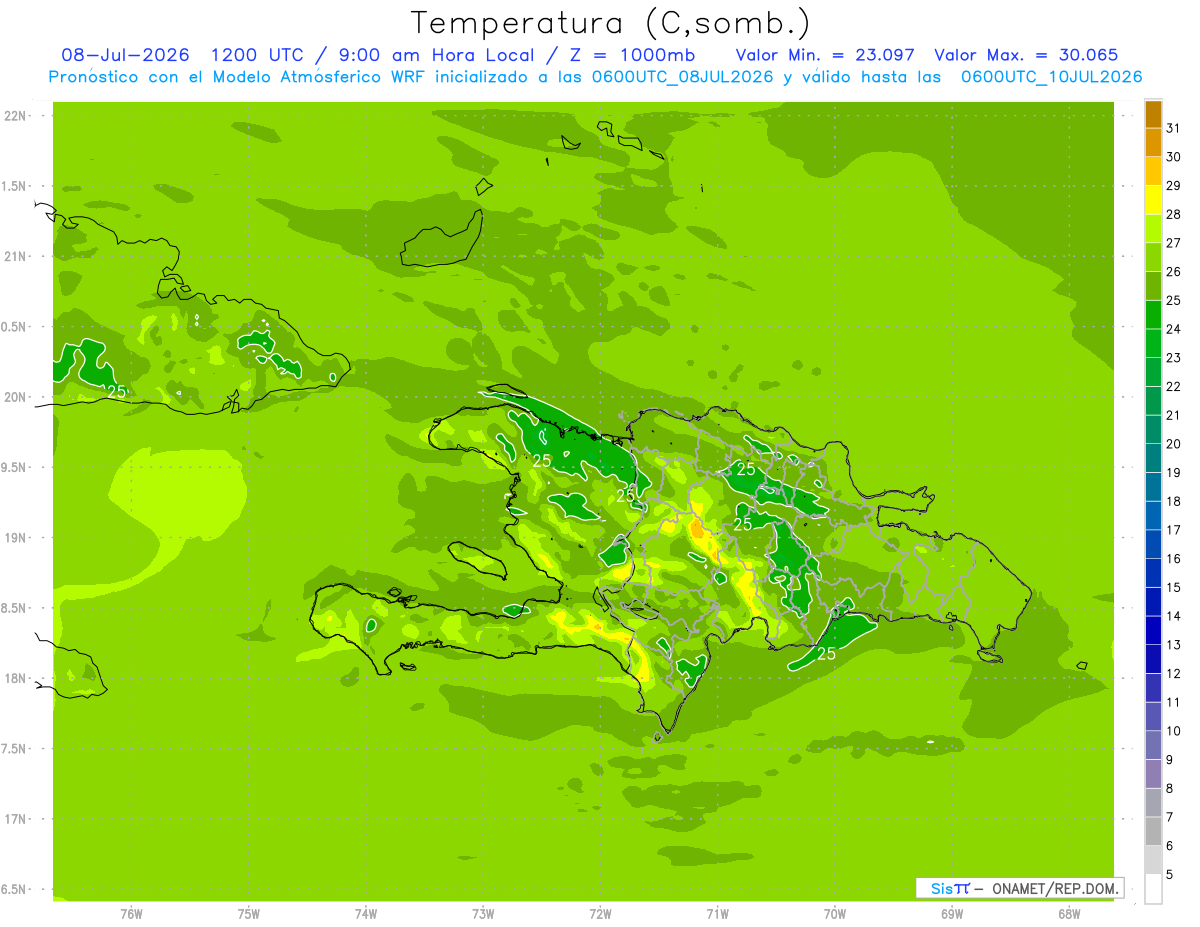1200x927 pixels.
Task: Click legend swatch between 6 and 7
Action: pyautogui.click(x=1153, y=832)
